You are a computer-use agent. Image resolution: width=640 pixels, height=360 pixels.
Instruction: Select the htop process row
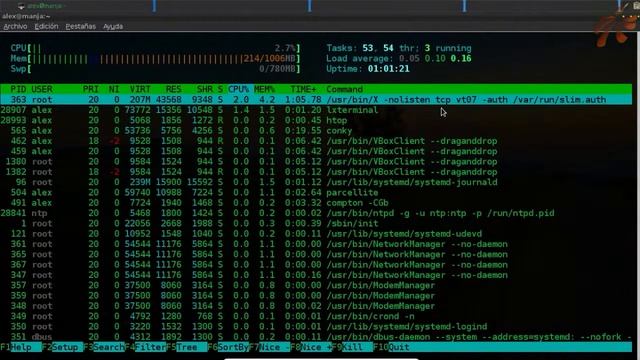tap(316, 120)
